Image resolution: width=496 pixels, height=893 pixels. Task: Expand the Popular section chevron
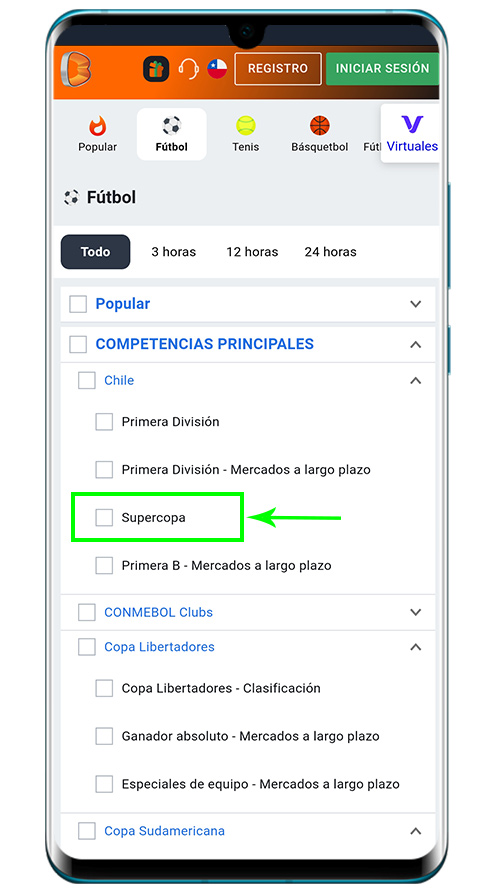(x=416, y=304)
